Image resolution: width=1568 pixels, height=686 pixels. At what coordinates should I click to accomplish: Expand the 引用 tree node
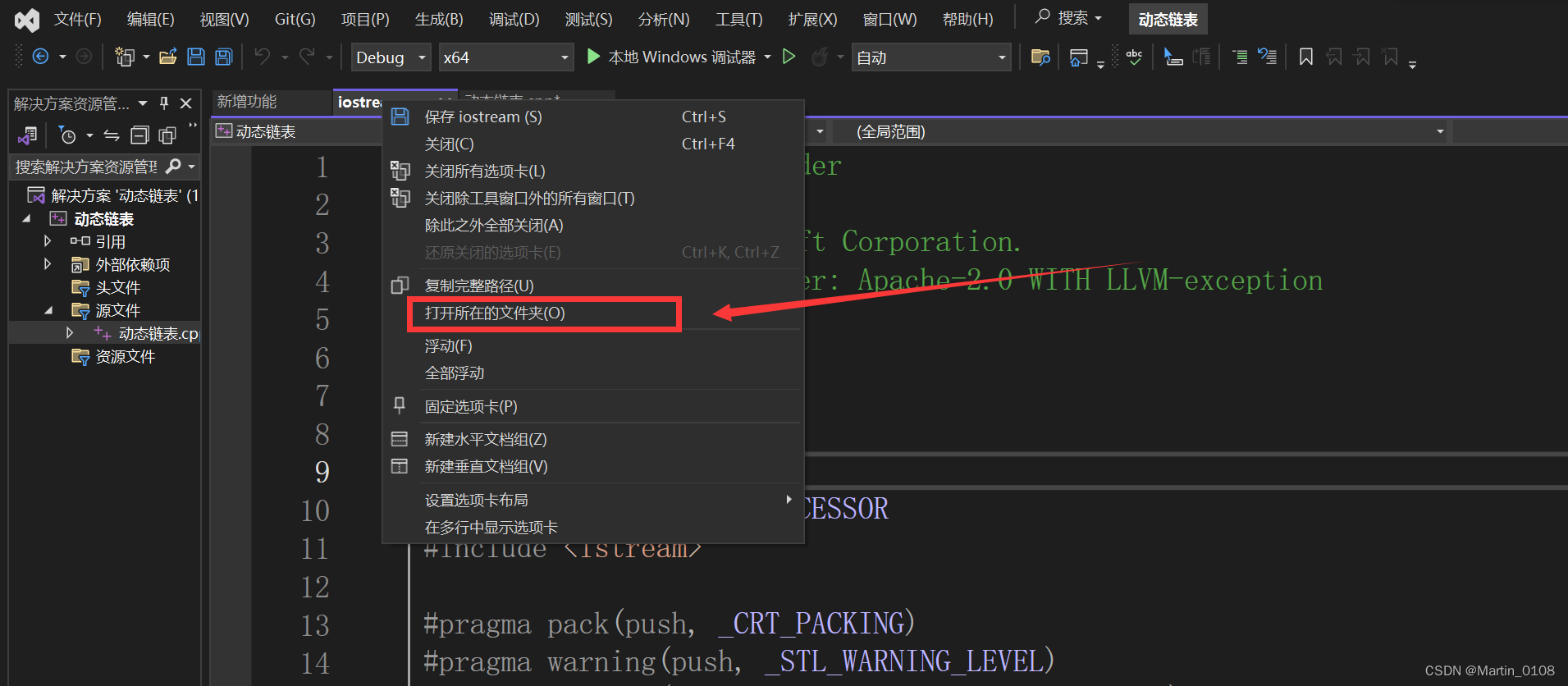point(48,240)
